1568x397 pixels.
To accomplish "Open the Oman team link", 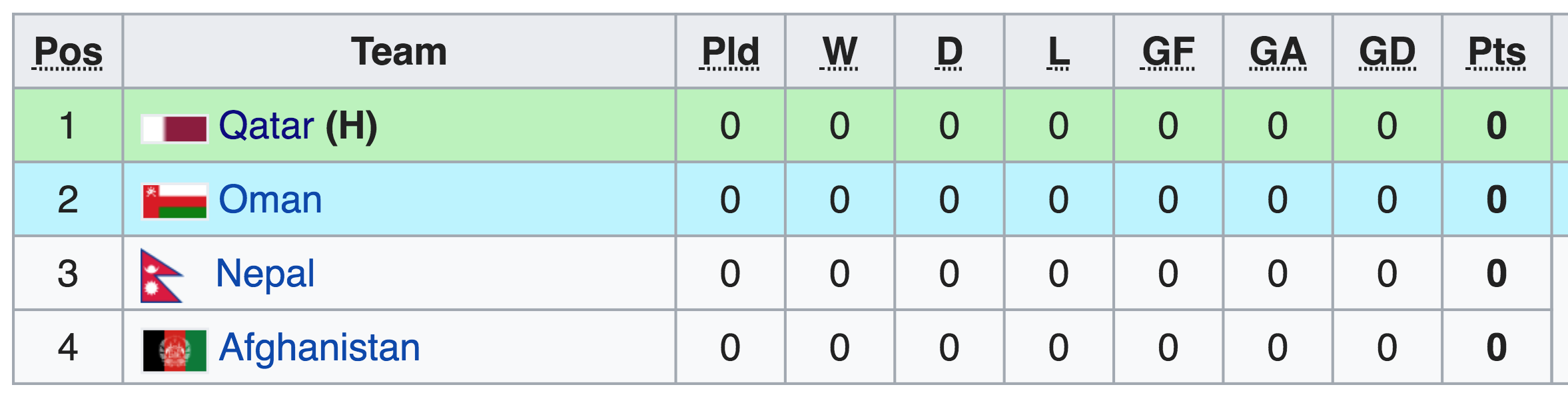I will 270,199.
